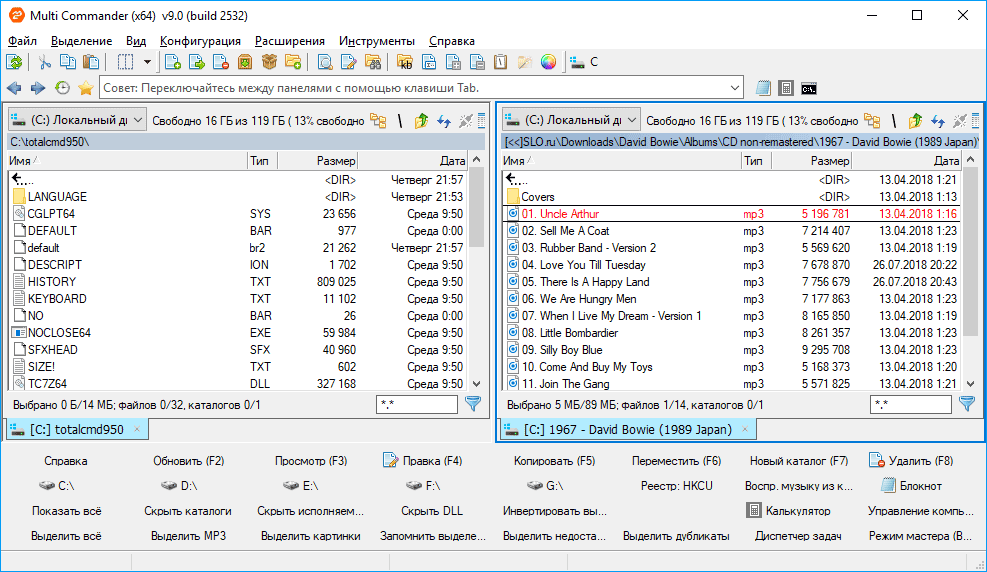
Task: Click right panel filter funnel icon
Action: click(x=967, y=403)
